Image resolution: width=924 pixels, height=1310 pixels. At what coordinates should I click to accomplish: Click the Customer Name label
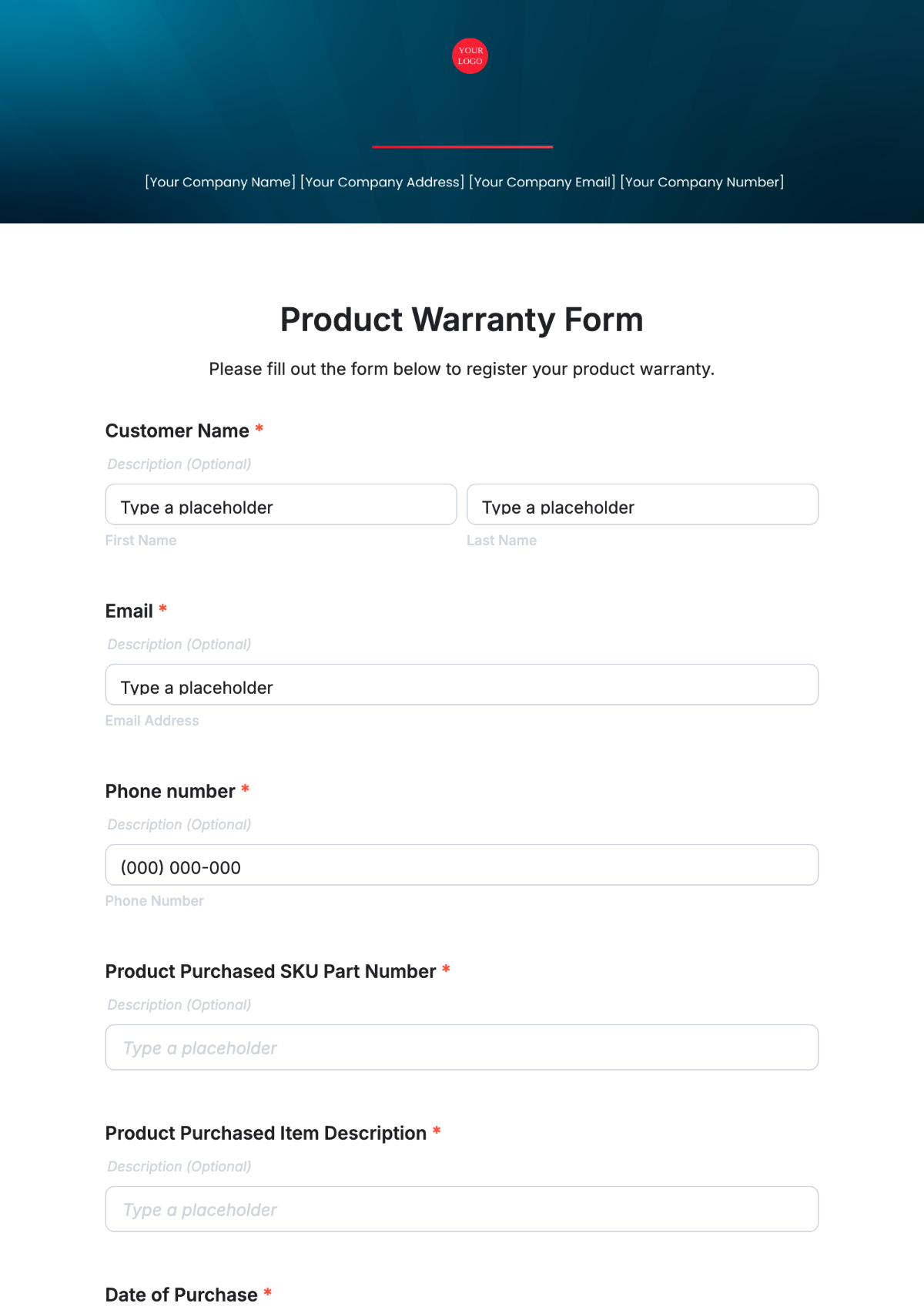[x=177, y=431]
